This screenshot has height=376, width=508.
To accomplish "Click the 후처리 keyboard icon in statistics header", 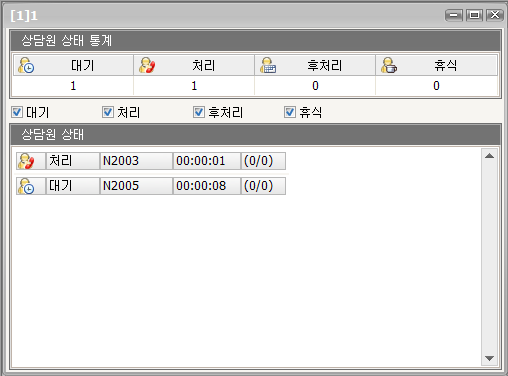I will 268,65.
